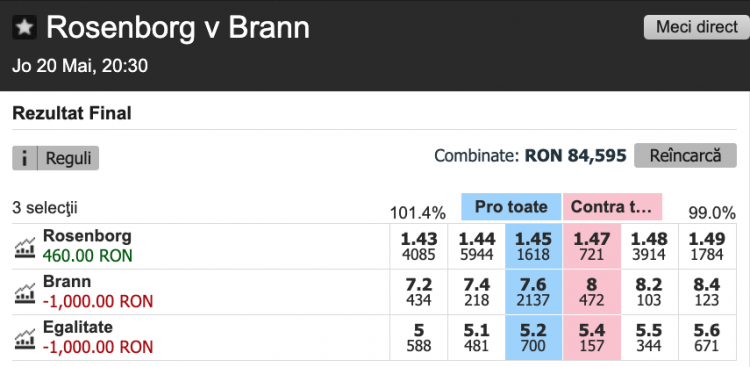Select the Contra toate header
750x367 pixels.
coord(612,207)
